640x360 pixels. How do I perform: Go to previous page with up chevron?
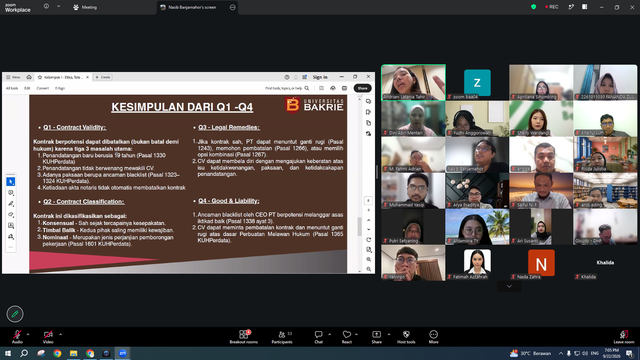pyautogui.click(x=369, y=220)
